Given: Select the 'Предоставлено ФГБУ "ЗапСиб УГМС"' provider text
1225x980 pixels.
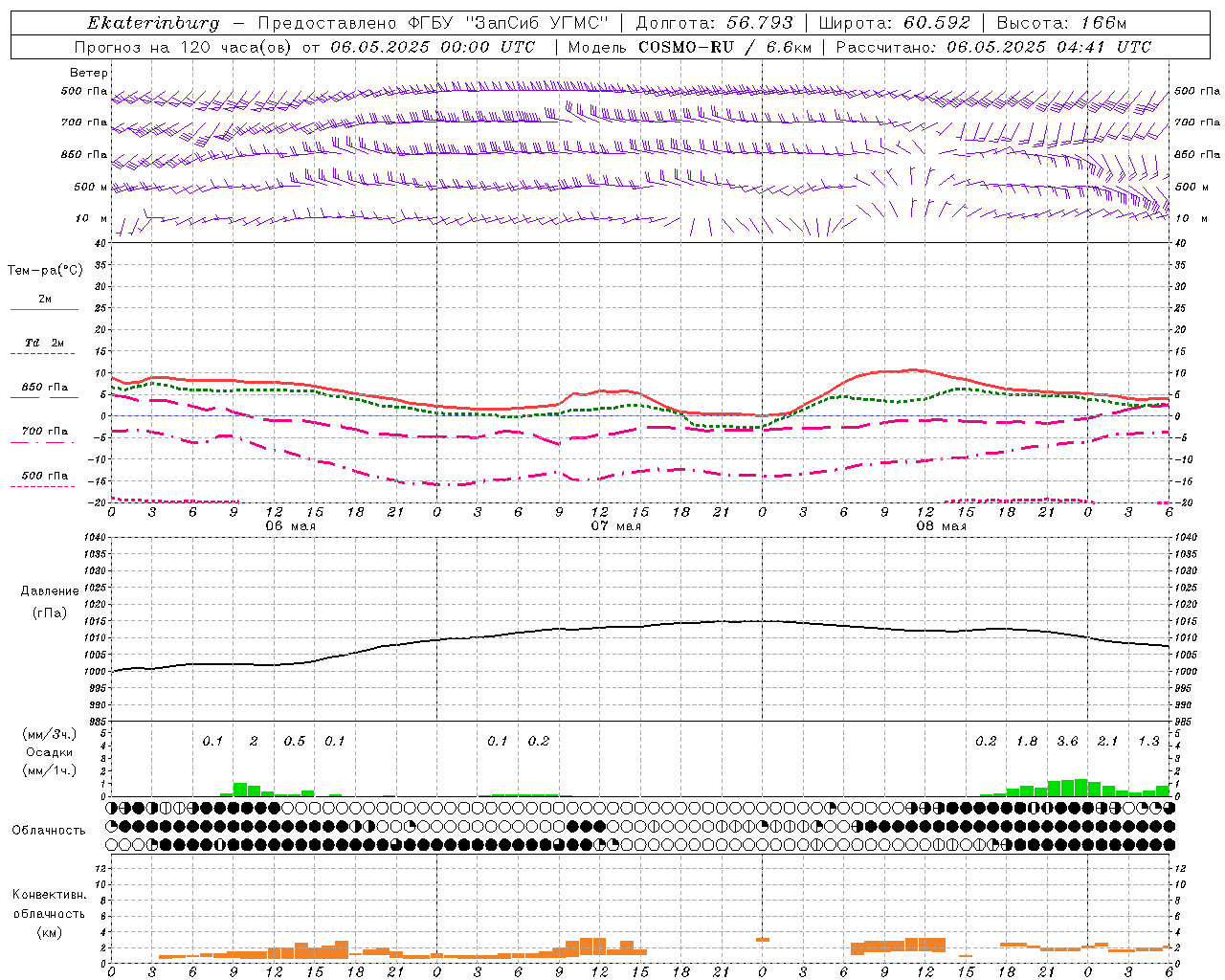Looking at the screenshot, I should (434, 23).
